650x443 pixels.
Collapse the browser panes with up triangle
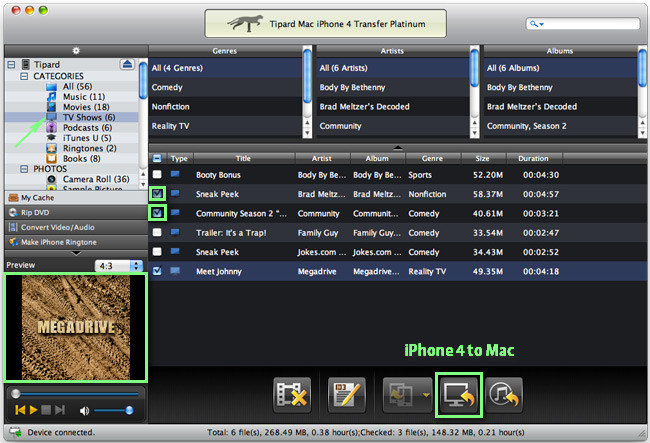tap(398, 147)
